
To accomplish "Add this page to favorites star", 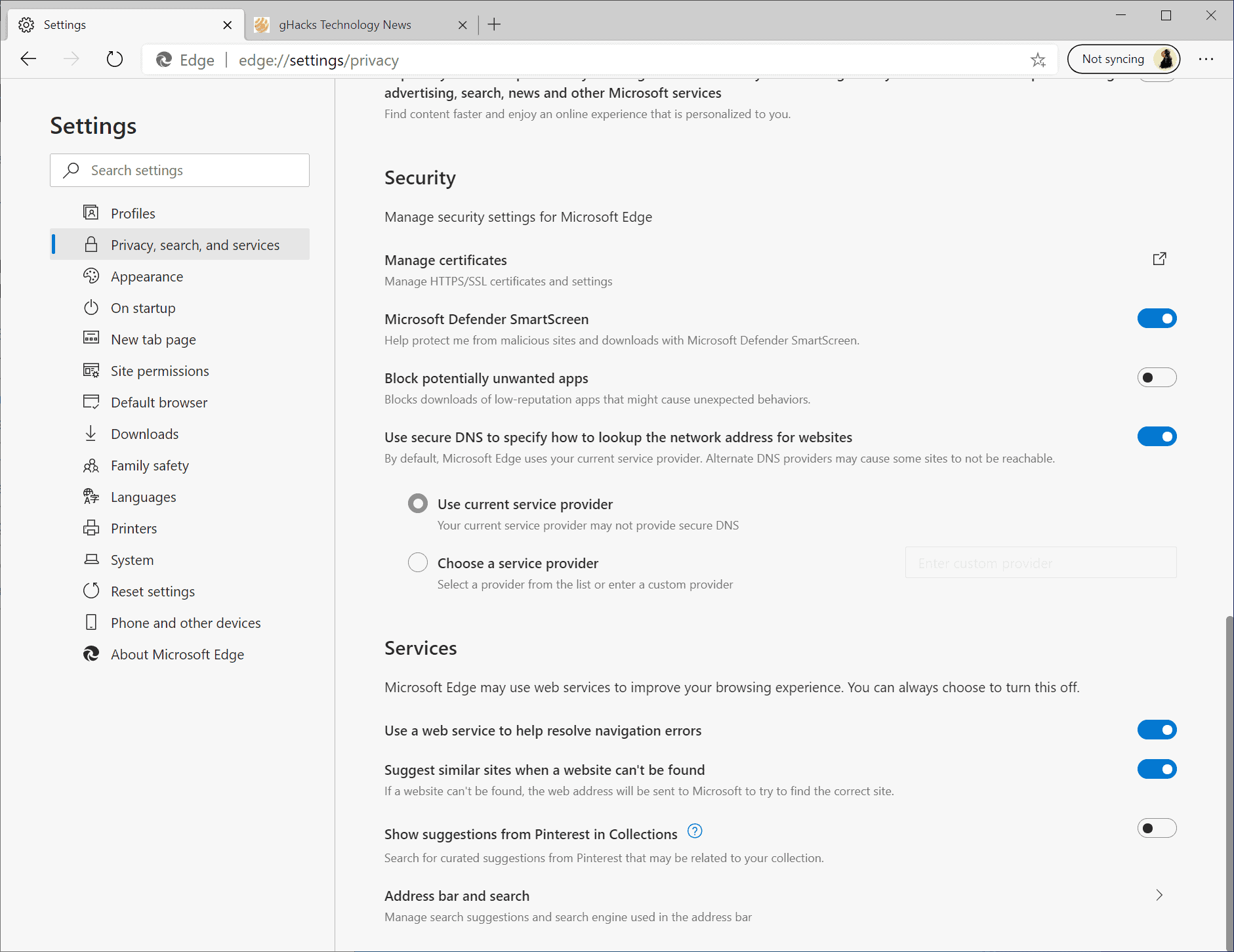I will (1038, 60).
